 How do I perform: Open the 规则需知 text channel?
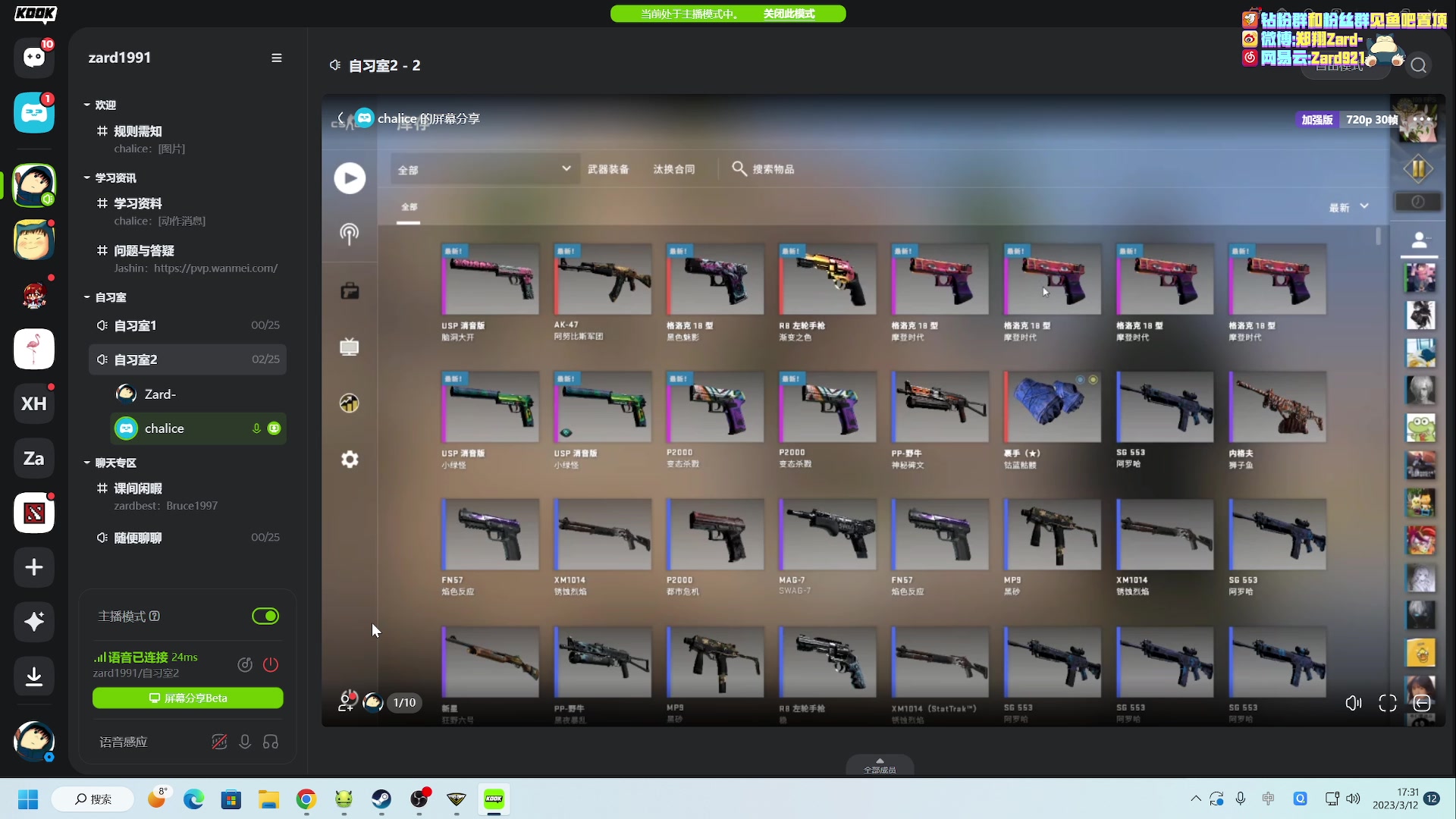pos(138,131)
